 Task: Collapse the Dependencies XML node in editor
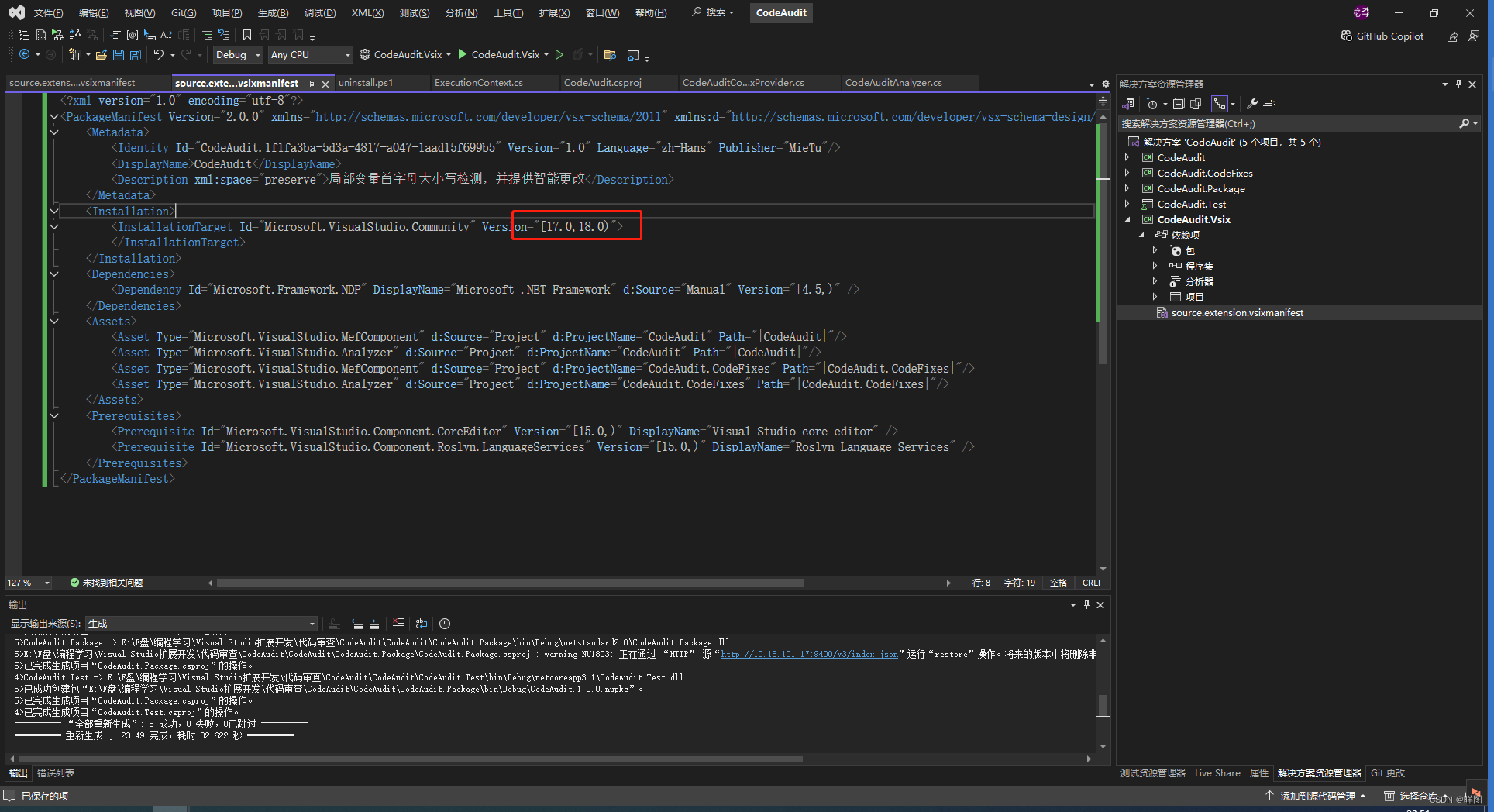(x=54, y=274)
